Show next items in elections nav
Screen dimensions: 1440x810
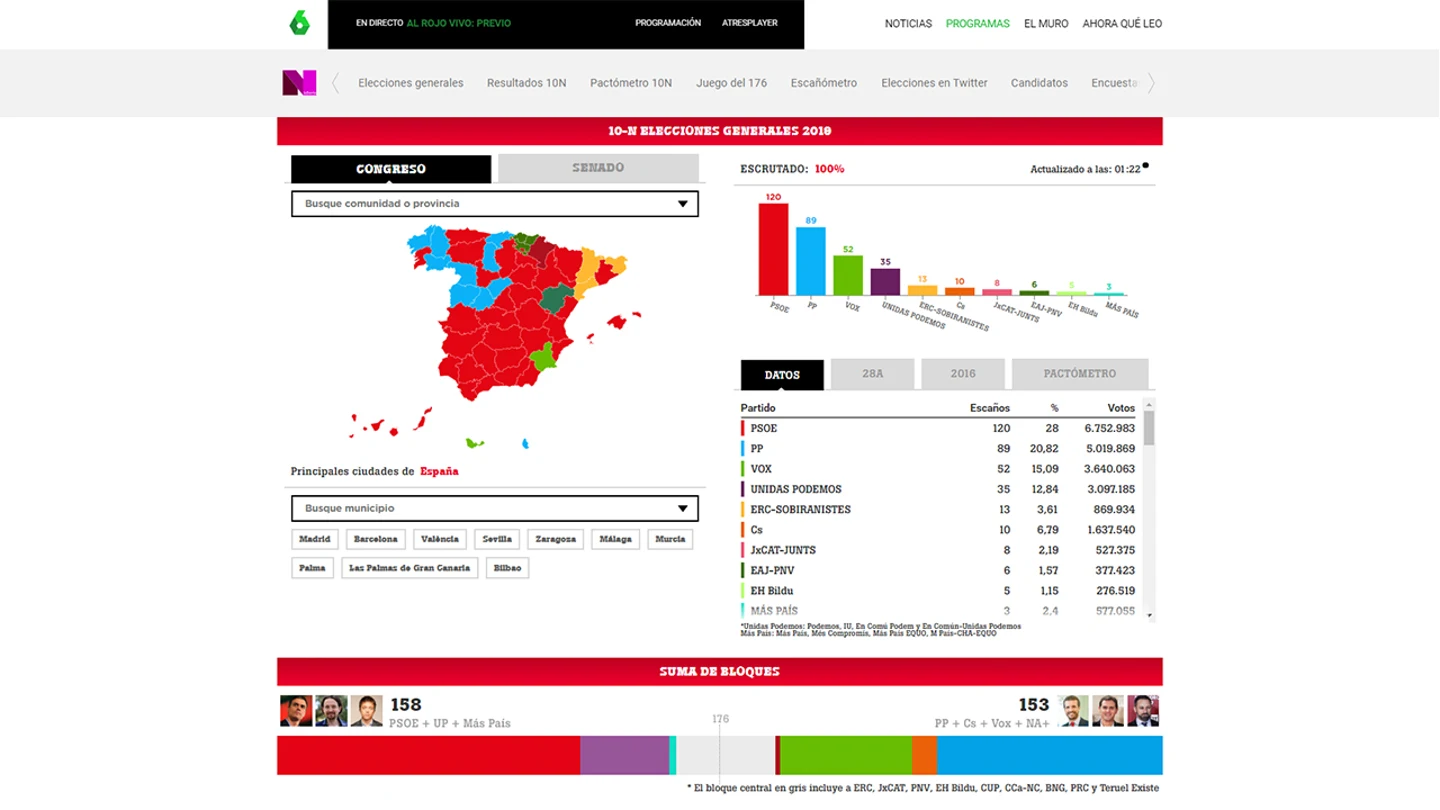tap(1151, 83)
